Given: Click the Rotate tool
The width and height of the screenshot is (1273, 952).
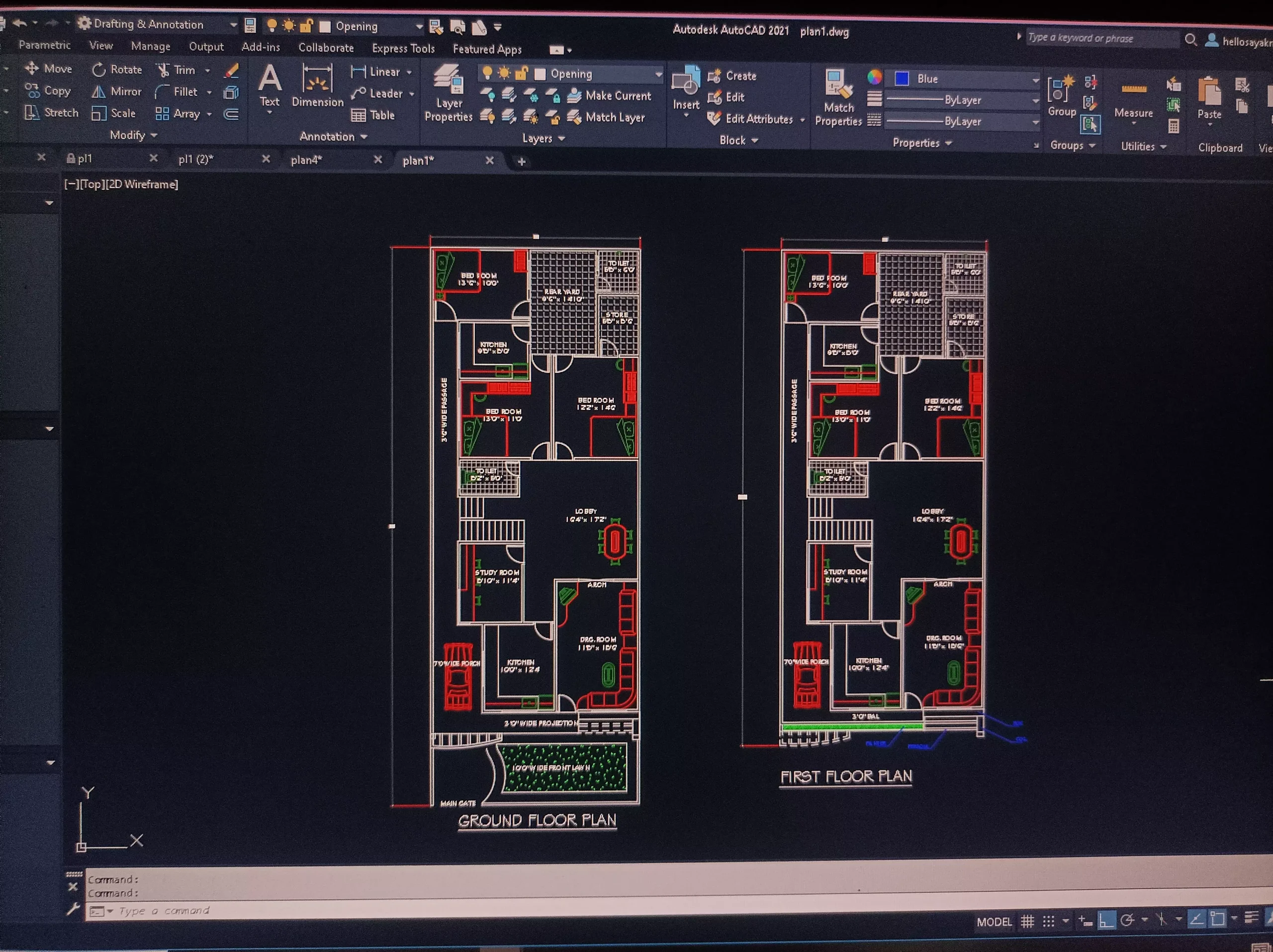Looking at the screenshot, I should 117,70.
